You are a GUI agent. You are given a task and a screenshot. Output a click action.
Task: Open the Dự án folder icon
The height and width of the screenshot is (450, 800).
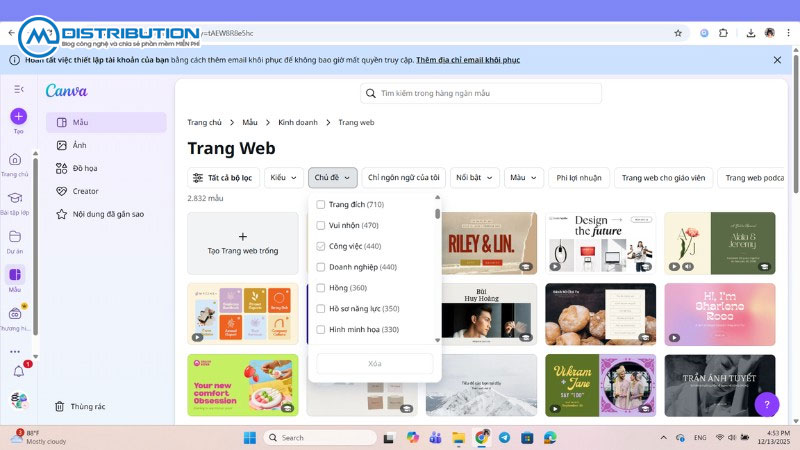coord(15,236)
